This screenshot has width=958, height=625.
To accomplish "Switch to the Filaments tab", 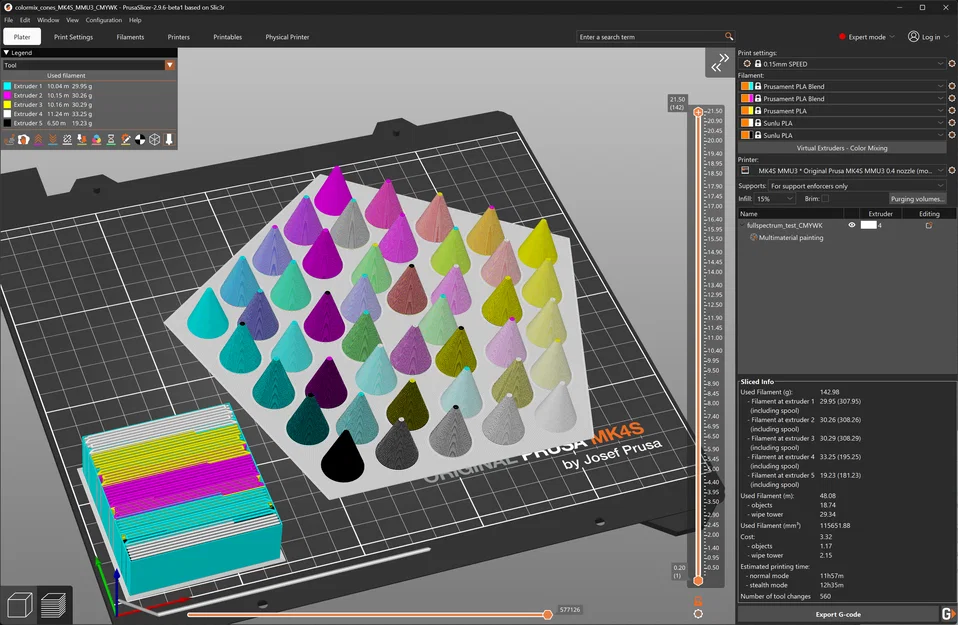I will (130, 37).
